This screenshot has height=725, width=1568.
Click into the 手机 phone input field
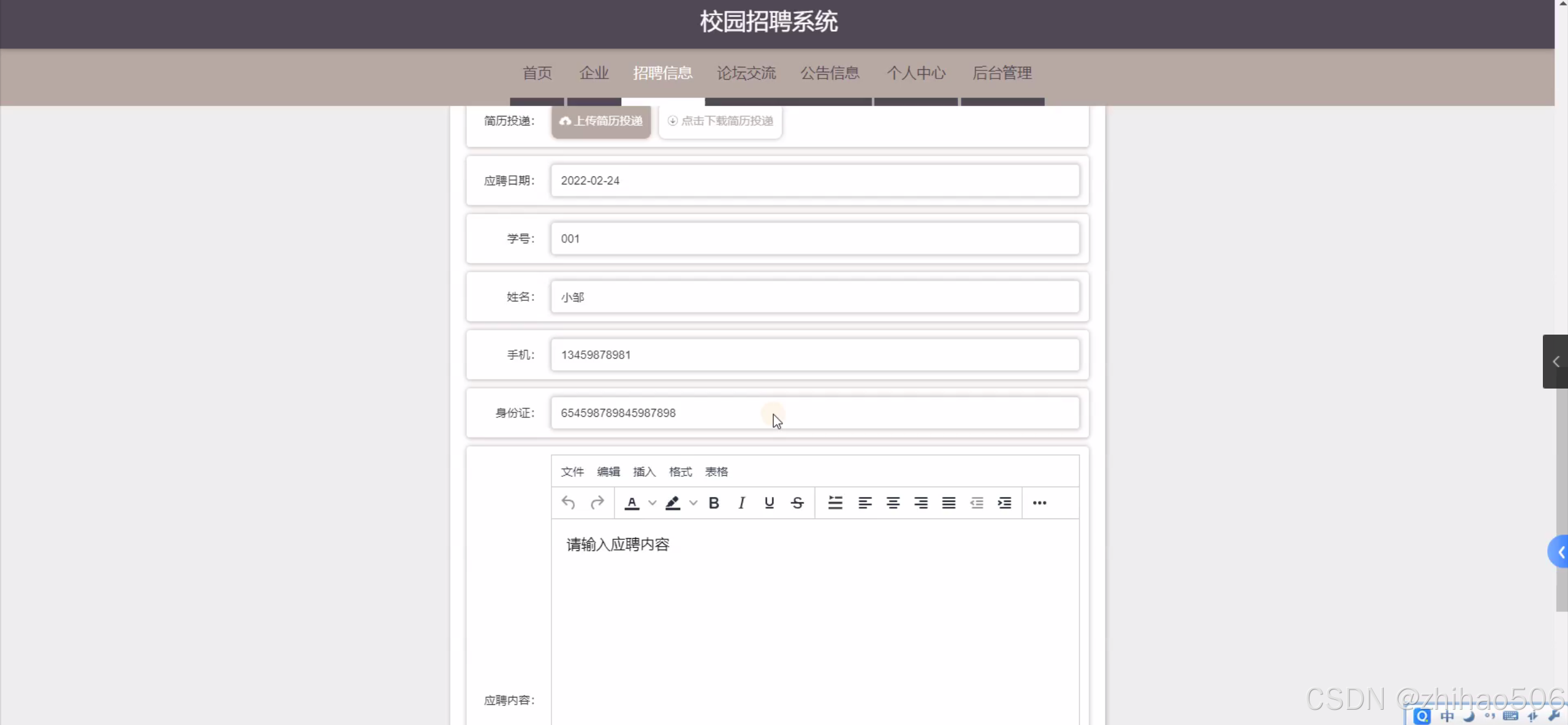click(814, 355)
